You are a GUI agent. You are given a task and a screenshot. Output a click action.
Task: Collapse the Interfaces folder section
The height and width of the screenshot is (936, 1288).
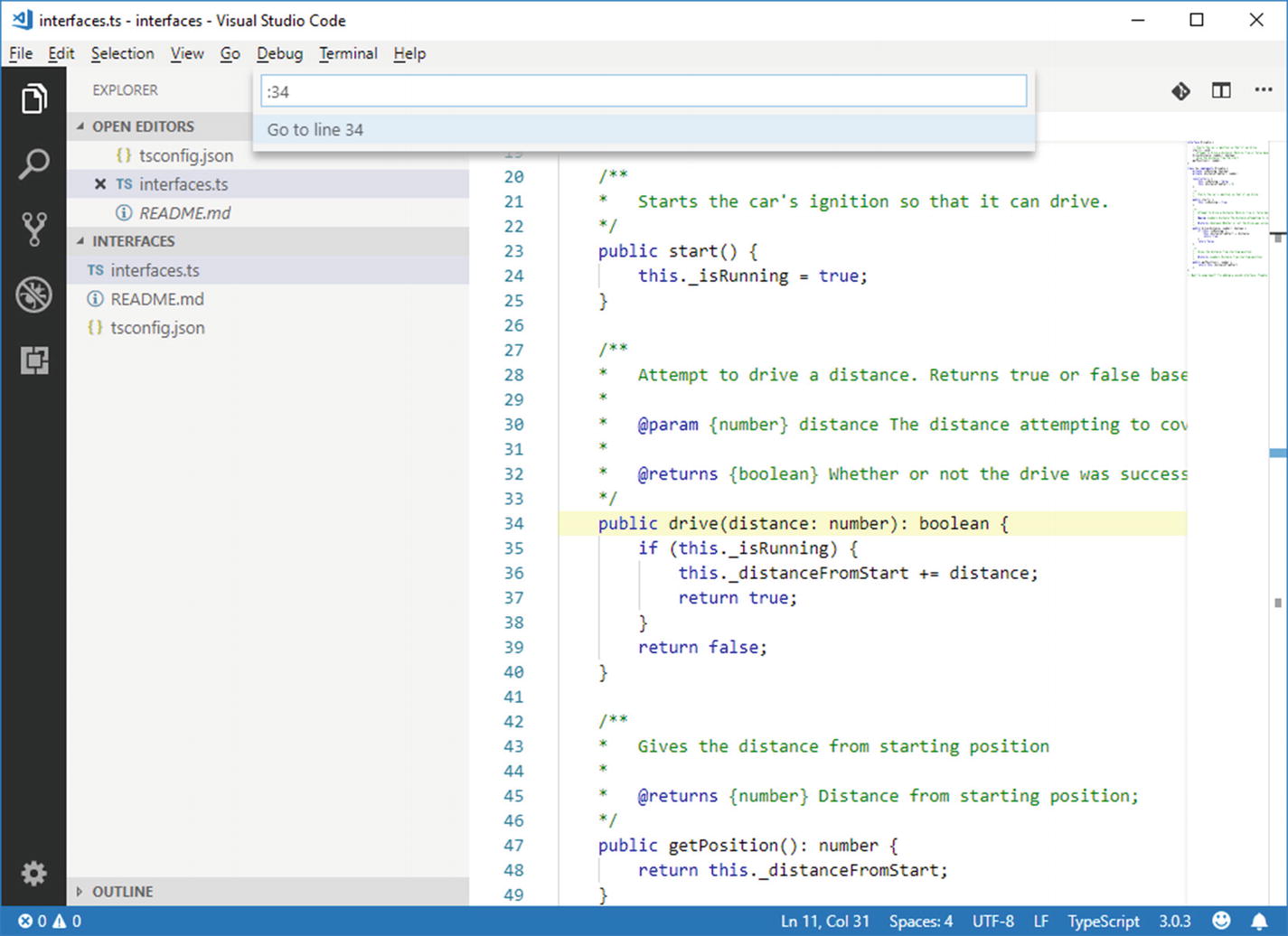(80, 241)
